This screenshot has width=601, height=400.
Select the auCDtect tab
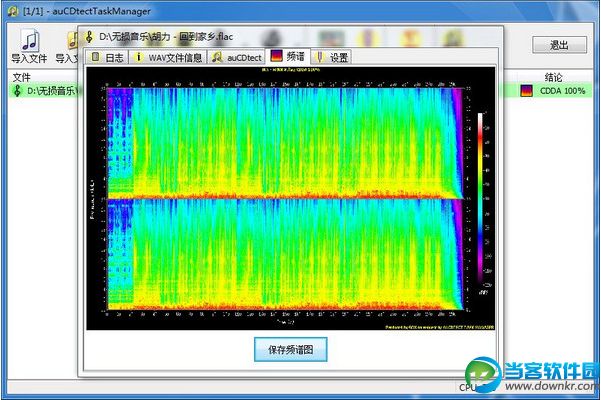236,58
